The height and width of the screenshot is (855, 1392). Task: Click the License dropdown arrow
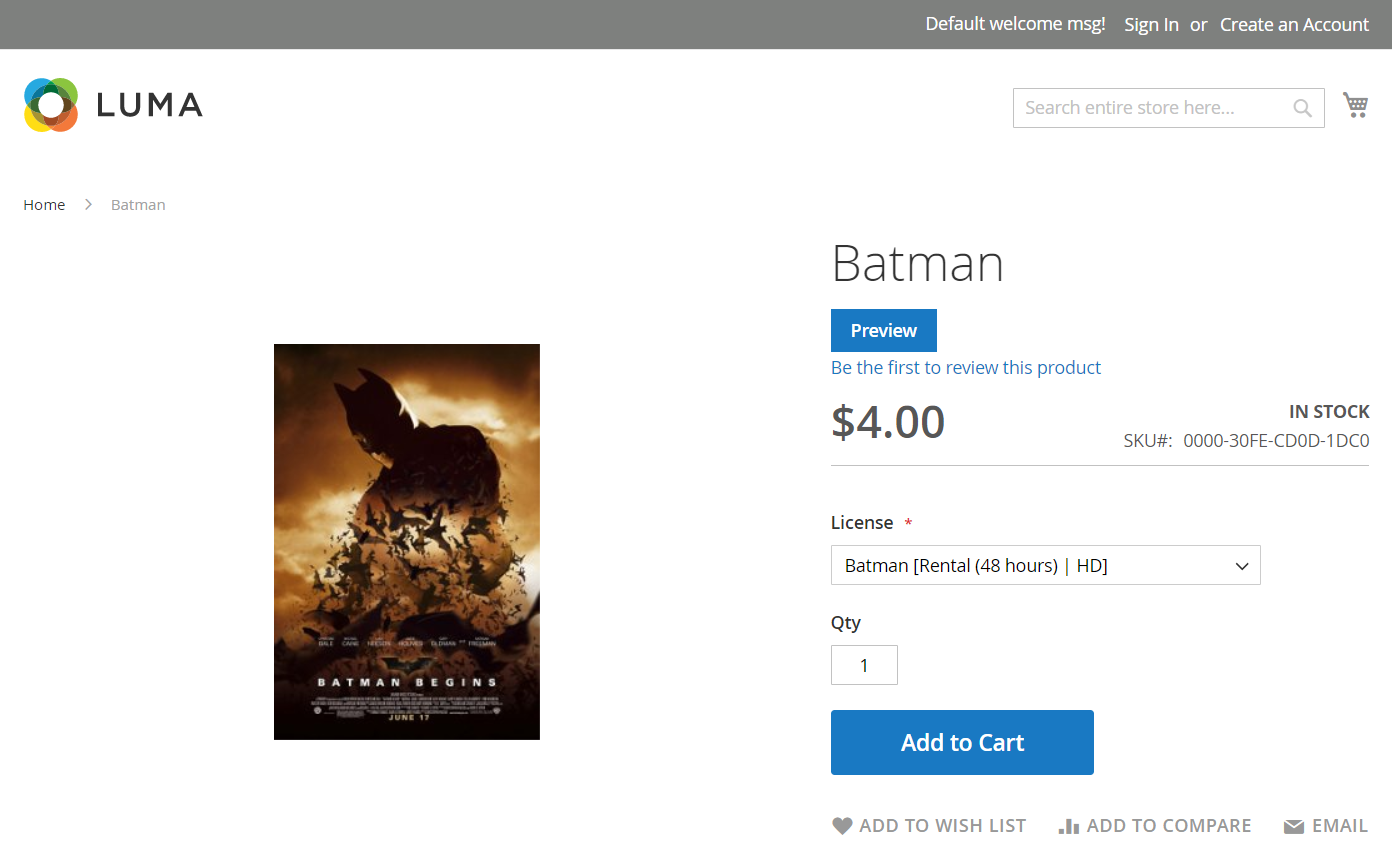click(1242, 566)
